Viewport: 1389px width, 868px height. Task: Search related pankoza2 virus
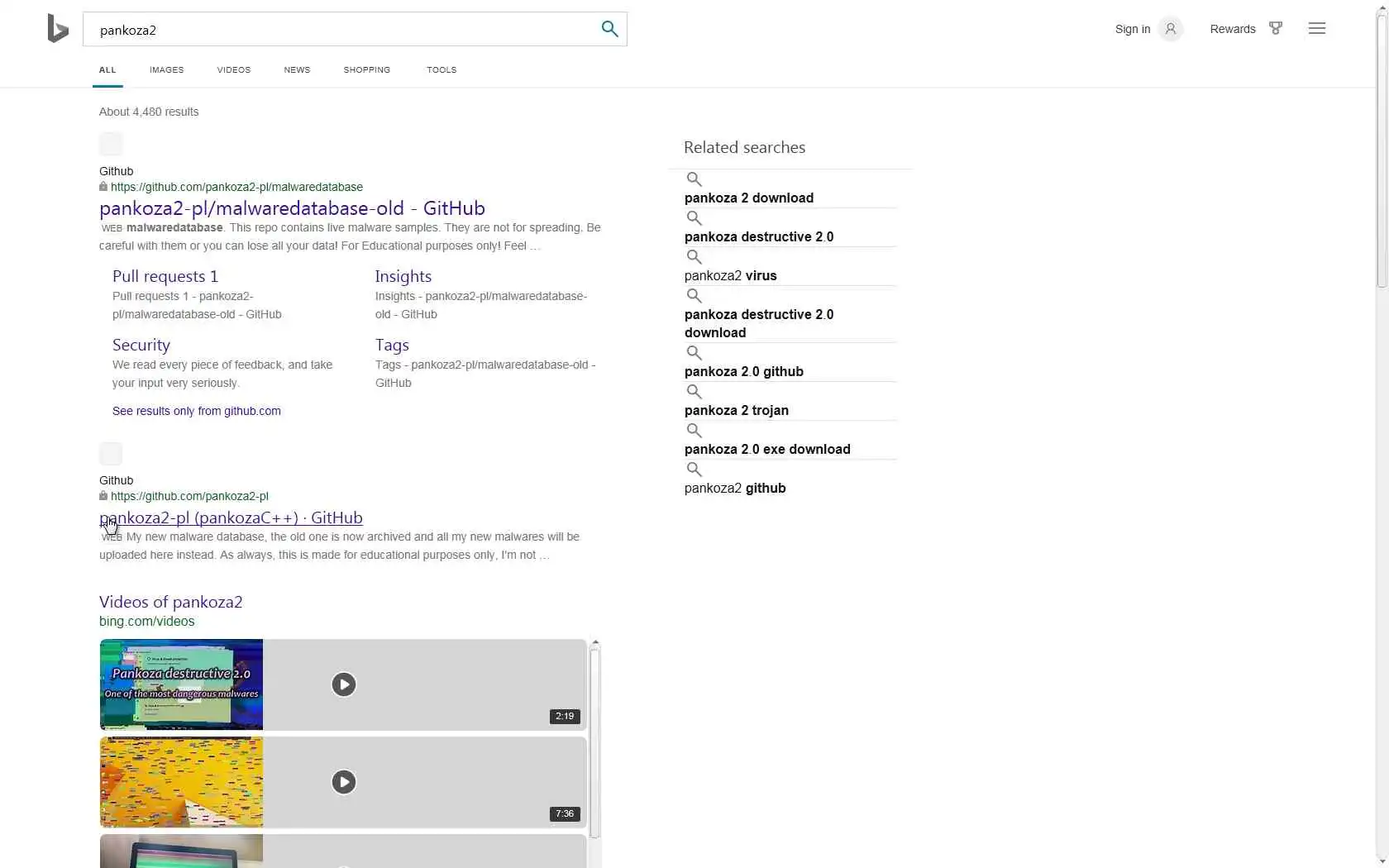[730, 275]
